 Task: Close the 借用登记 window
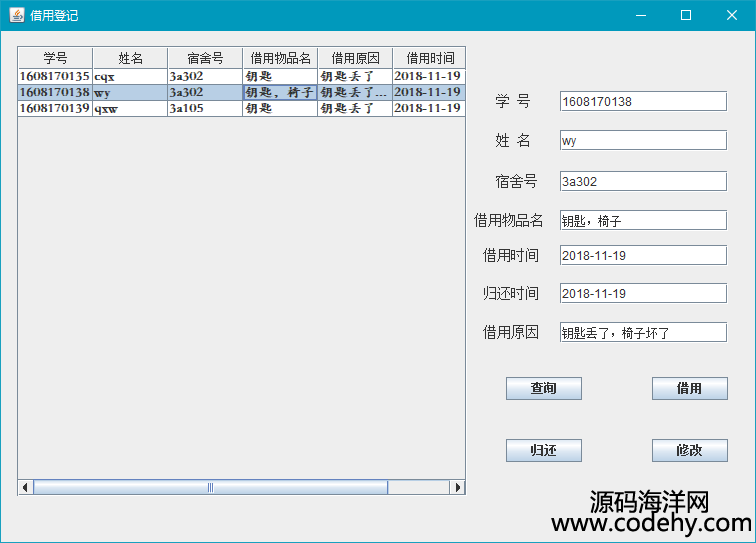(731, 15)
